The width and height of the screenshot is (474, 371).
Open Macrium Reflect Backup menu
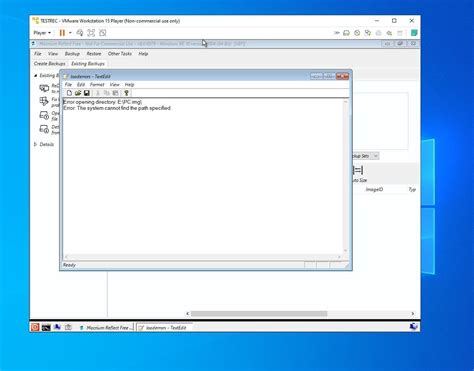click(72, 54)
